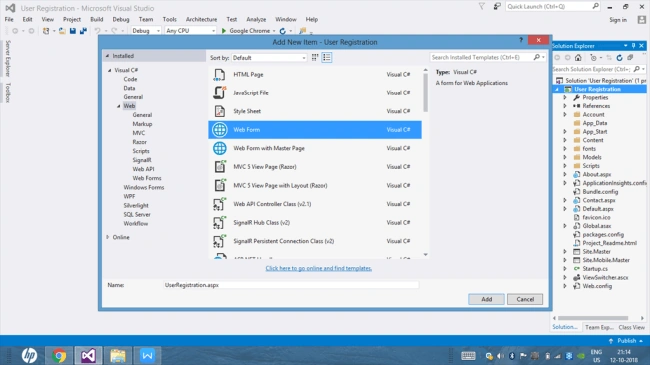
Task: Open File Explorer from taskbar
Action: [118, 355]
